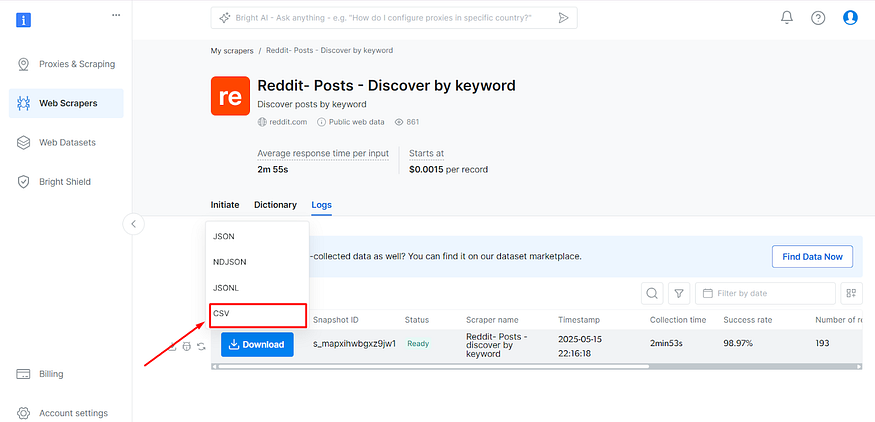Choose NDJSON download format
The height and width of the screenshot is (422, 875).
pos(257,262)
